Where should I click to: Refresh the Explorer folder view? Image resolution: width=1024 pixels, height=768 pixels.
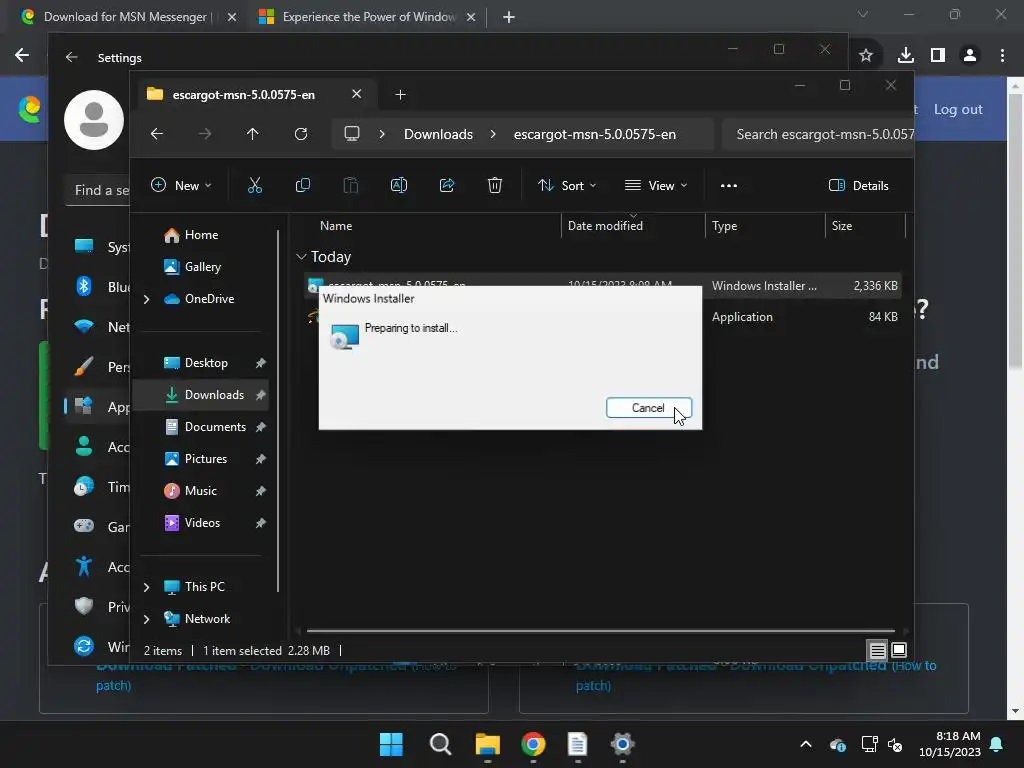[300, 134]
